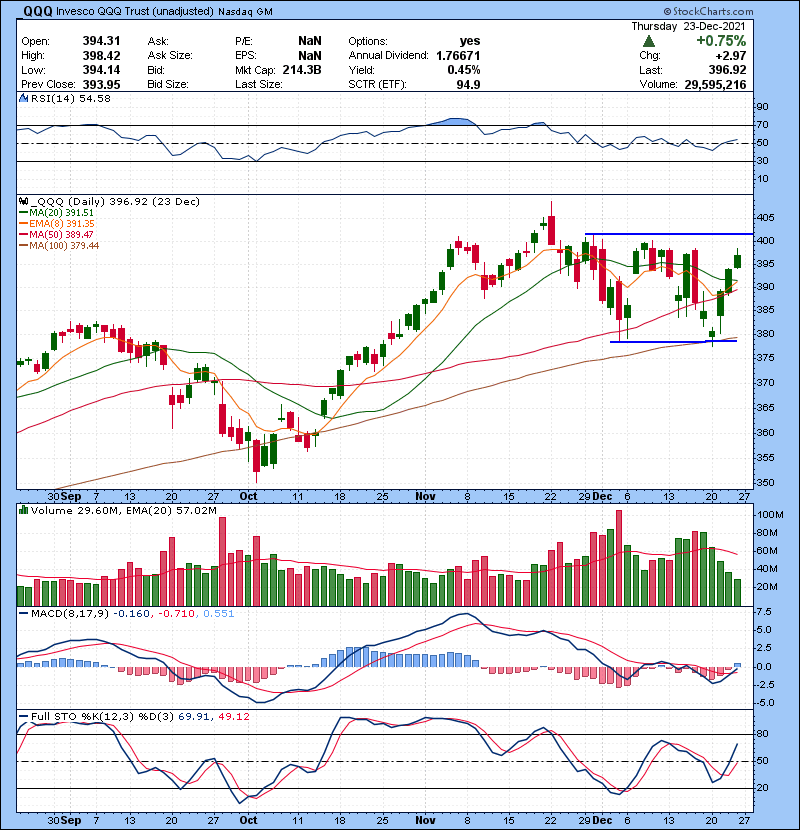
Task: Click the 350 price axis label
Action: coord(765,483)
